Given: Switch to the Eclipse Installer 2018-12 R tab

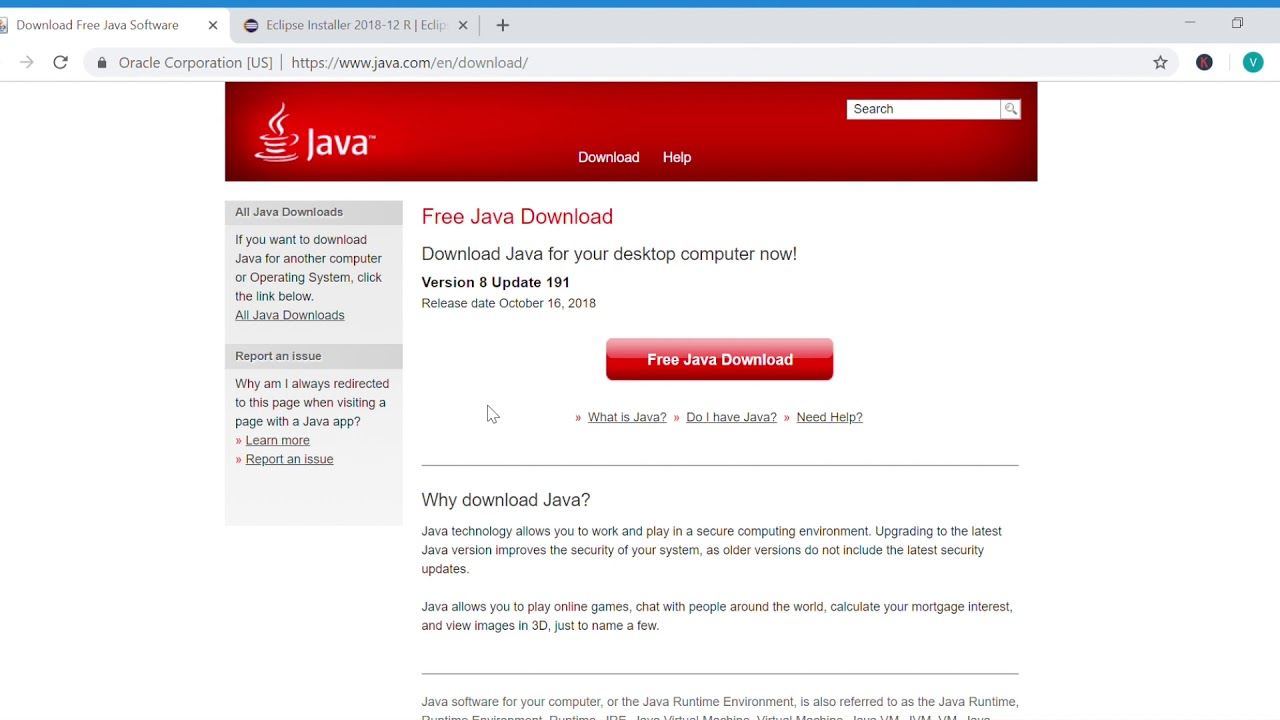Looking at the screenshot, I should pyautogui.click(x=356, y=25).
